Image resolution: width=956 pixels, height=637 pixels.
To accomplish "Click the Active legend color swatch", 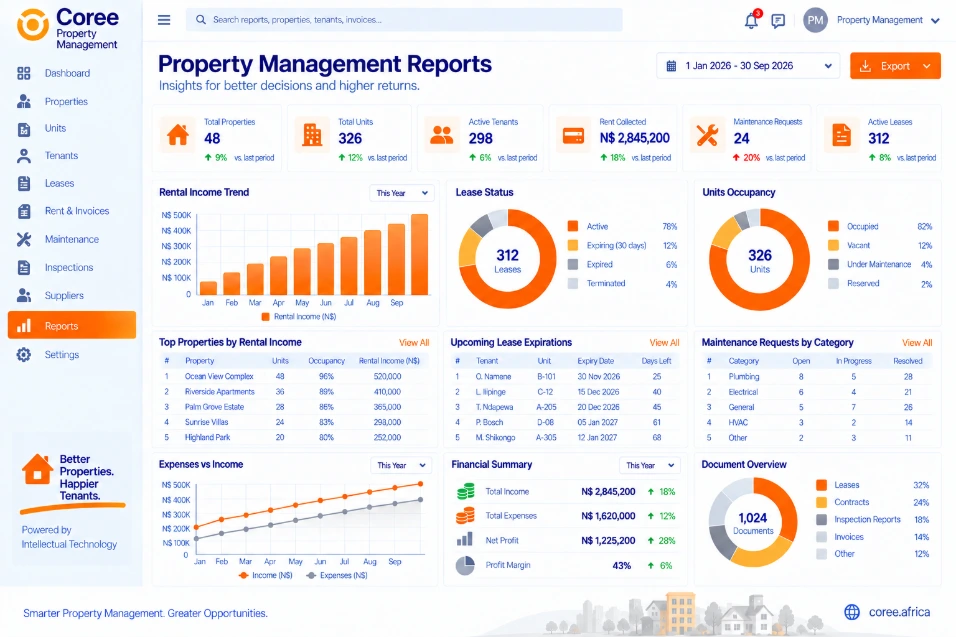I will (573, 226).
